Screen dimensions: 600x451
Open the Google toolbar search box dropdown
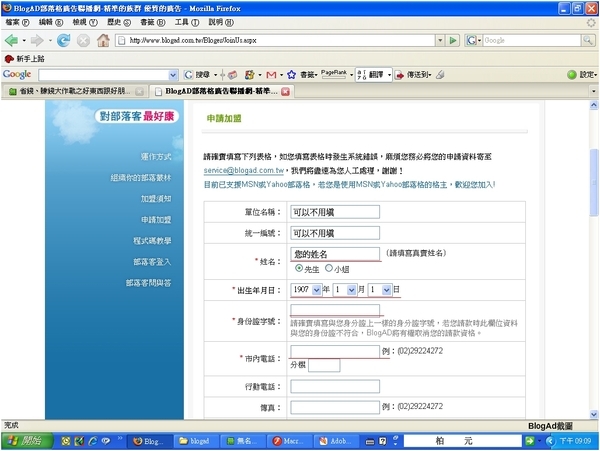pyautogui.click(x=173, y=75)
